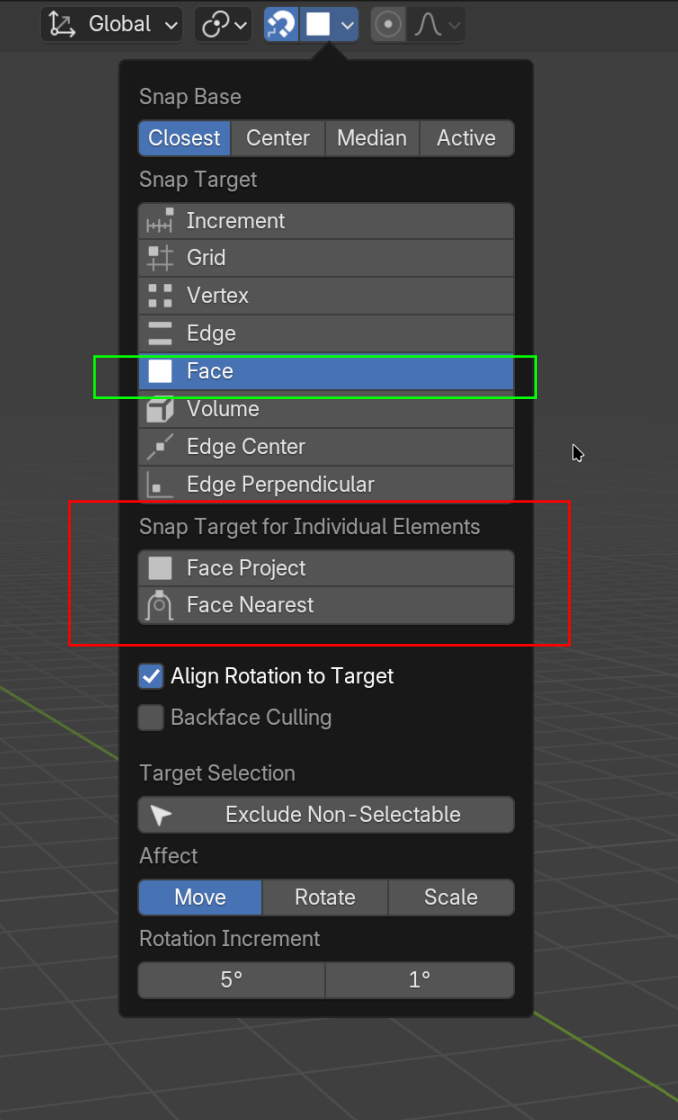
Task: Click the Edge Perpendicular icon
Action: (x=160, y=485)
